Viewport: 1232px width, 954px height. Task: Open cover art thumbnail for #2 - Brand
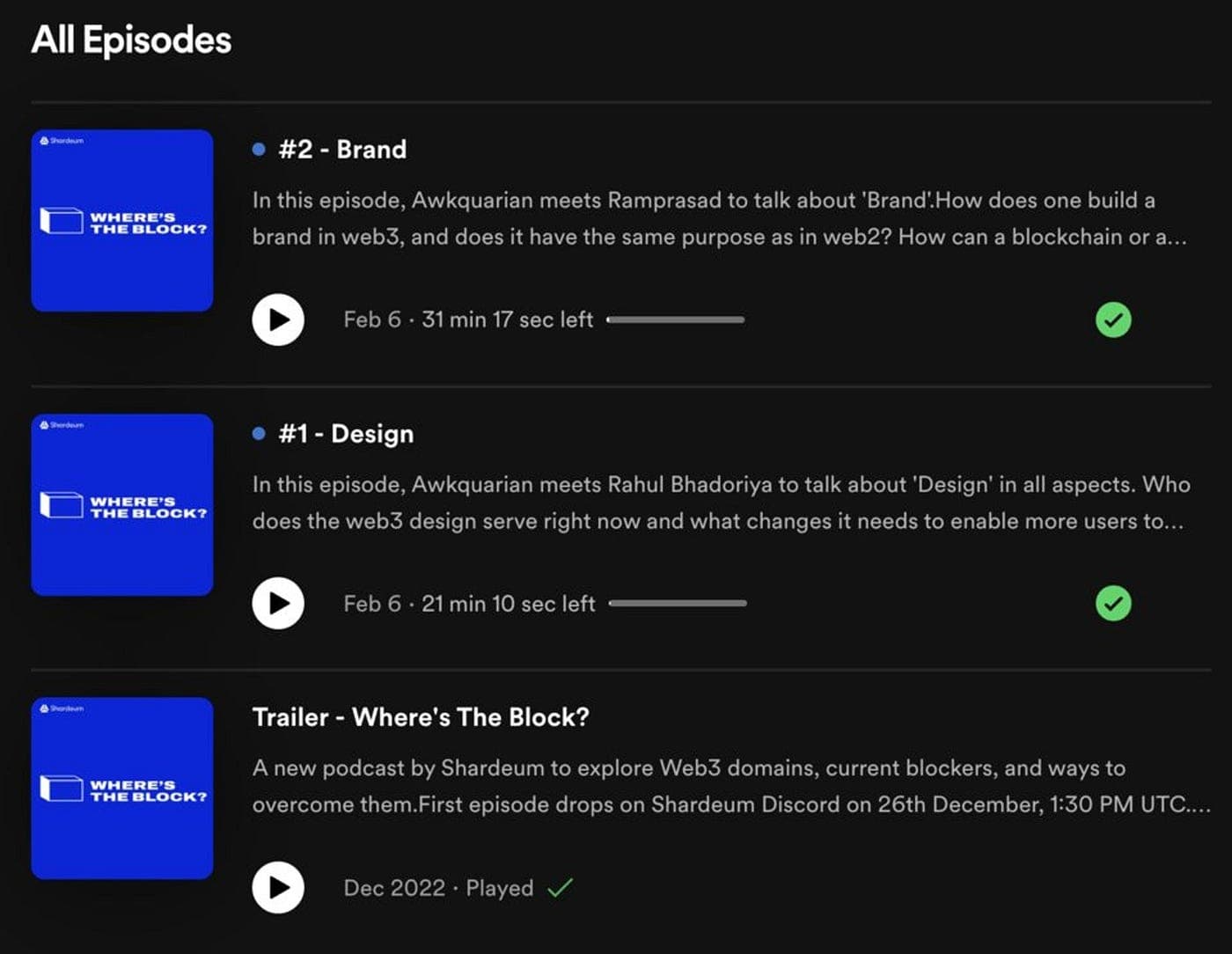coord(122,221)
